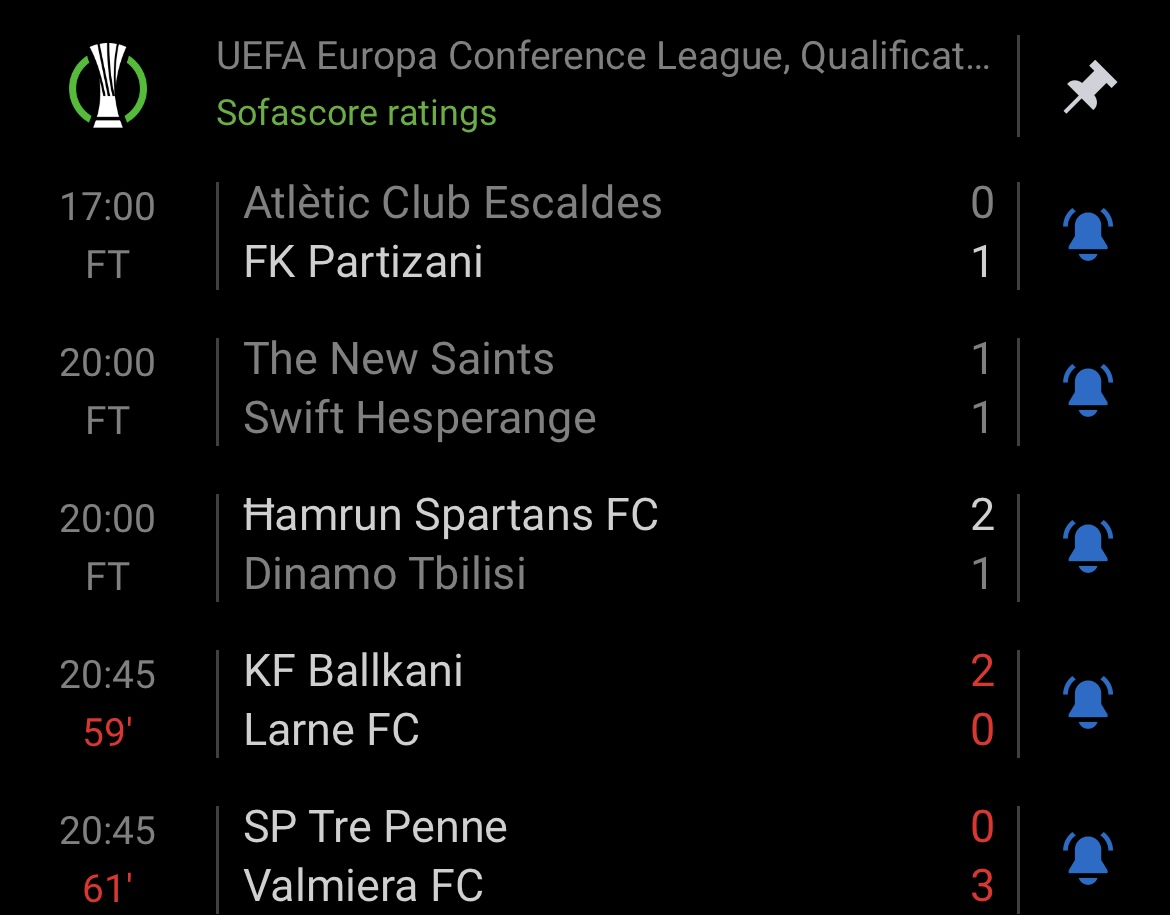Toggle alert bell for New Saints match
Screen dimensions: 1170x915
pos(1087,390)
